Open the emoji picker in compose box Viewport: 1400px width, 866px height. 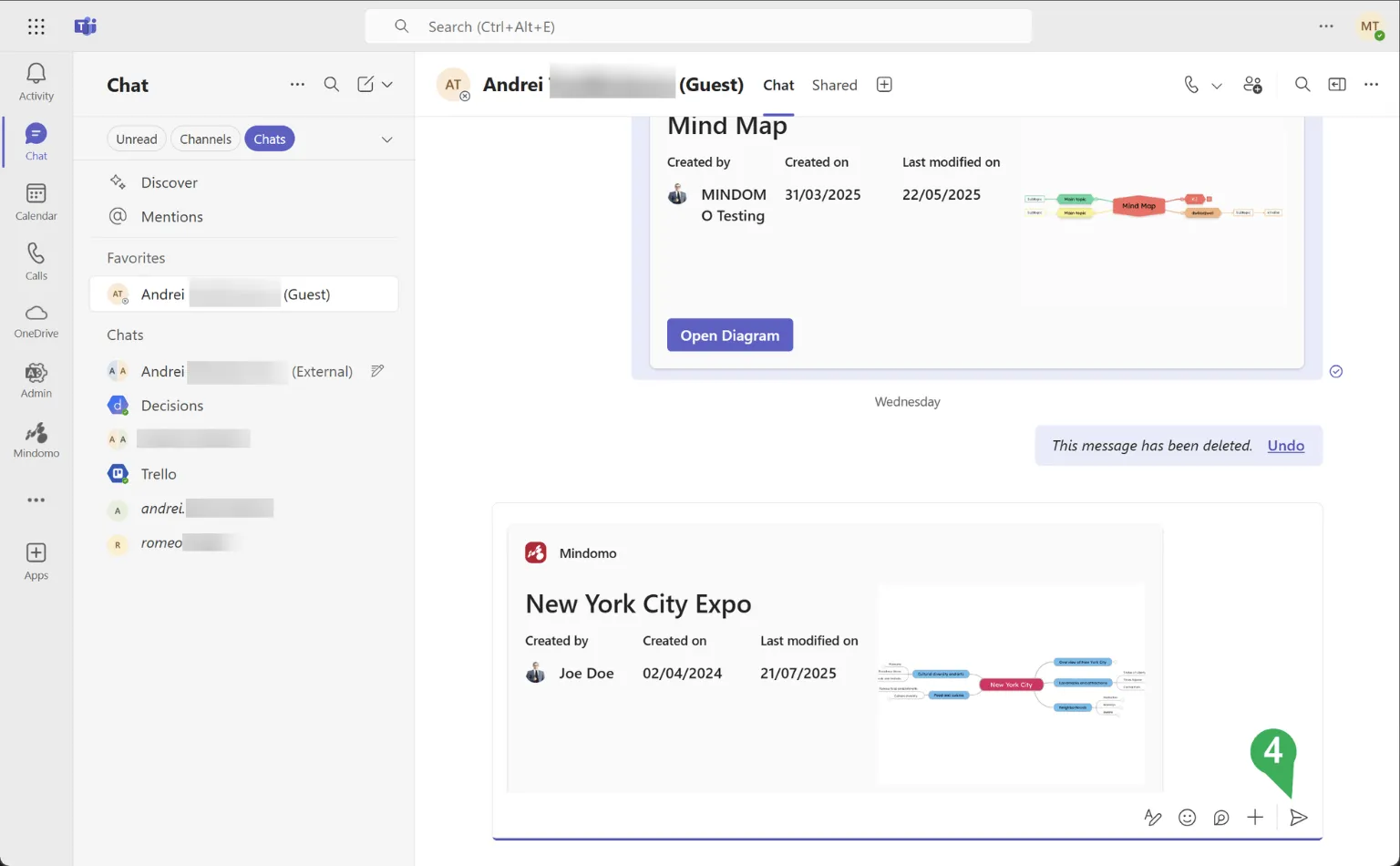point(1187,818)
